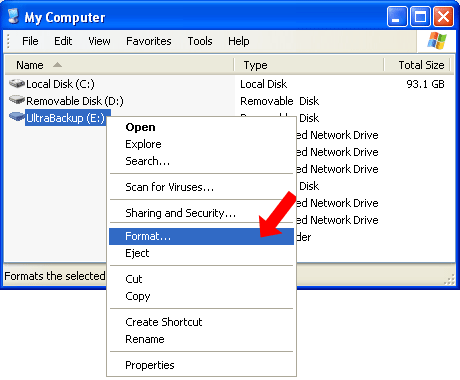Image resolution: width=460 pixels, height=380 pixels.
Task: Maximize the My Computer window
Action: (420, 17)
